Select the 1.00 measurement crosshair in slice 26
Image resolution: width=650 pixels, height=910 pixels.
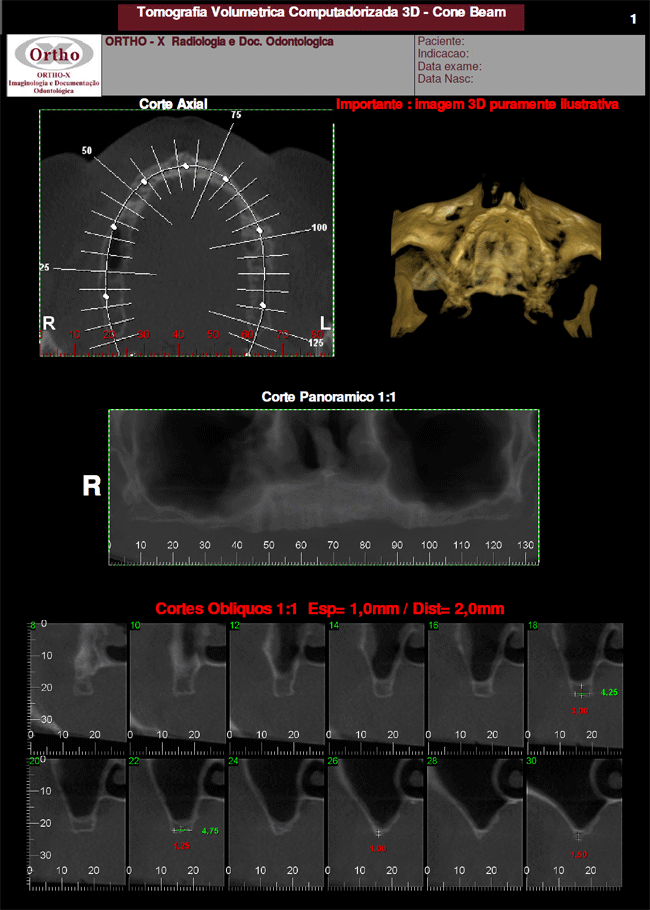[379, 832]
